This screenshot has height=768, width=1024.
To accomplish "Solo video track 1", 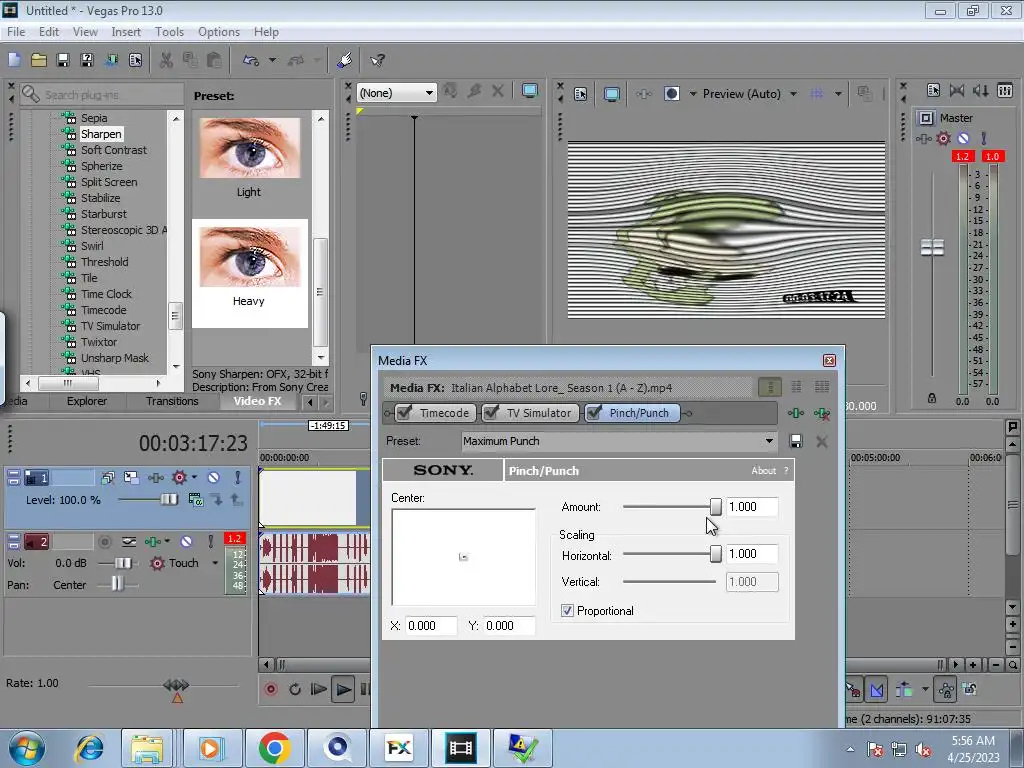I will [238, 477].
